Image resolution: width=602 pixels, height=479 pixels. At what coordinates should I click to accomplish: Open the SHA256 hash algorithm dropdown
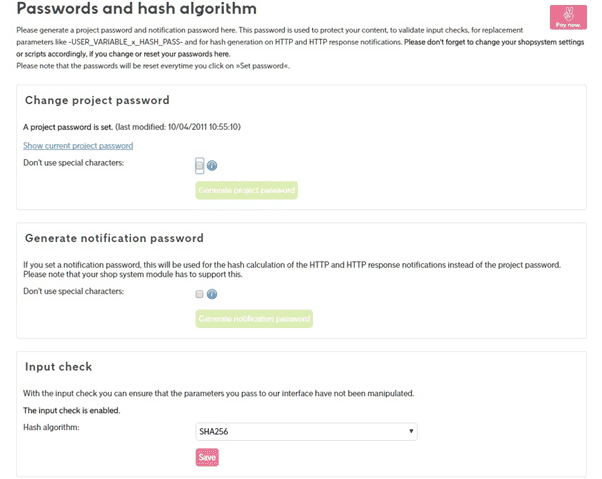point(306,432)
